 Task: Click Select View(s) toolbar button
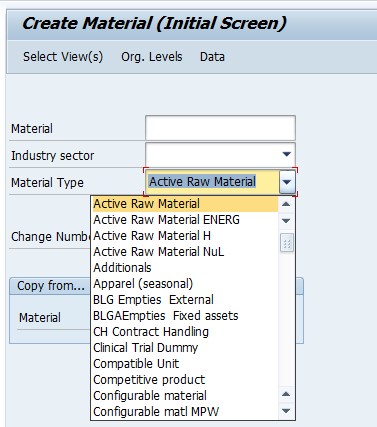tap(63, 57)
